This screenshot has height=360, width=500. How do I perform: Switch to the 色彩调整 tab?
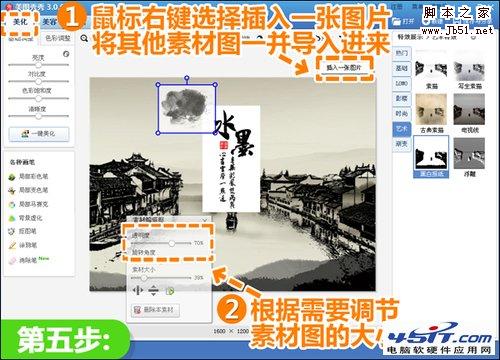pos(58,39)
